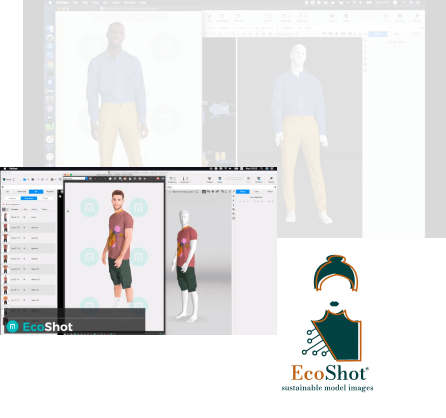The image size is (446, 418).
Task: Click the snapshot camera toolbar icon above mannequin view
Action: [x=171, y=179]
